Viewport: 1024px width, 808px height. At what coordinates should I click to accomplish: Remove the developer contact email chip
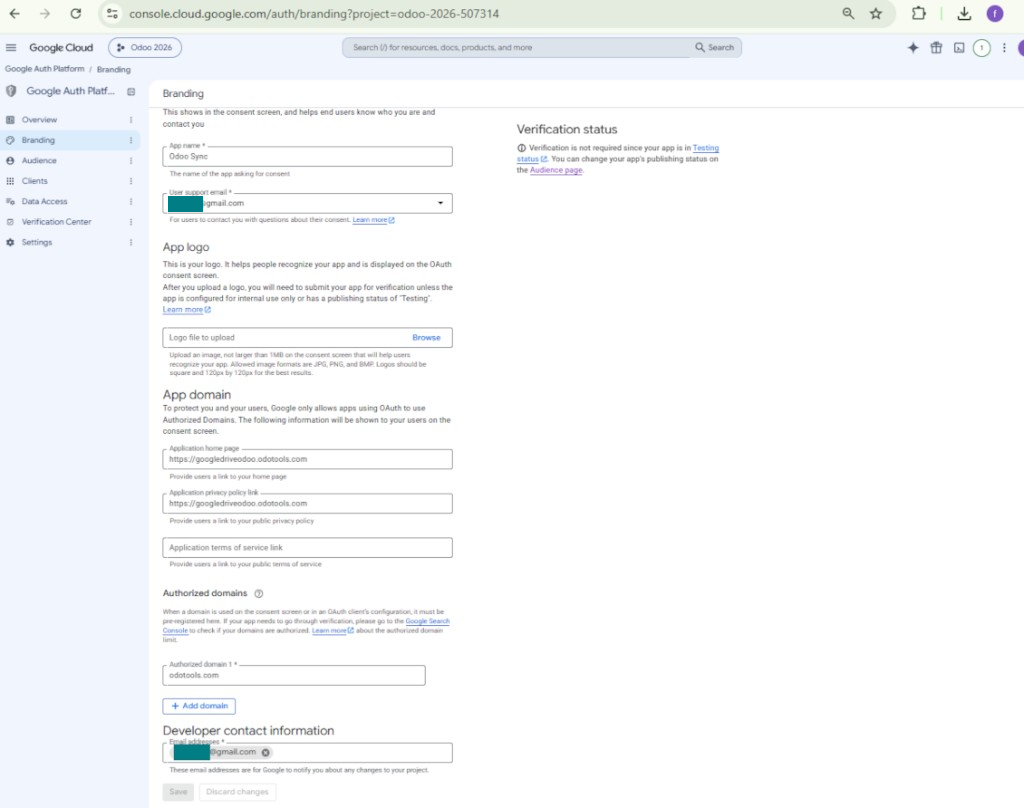[x=266, y=752]
